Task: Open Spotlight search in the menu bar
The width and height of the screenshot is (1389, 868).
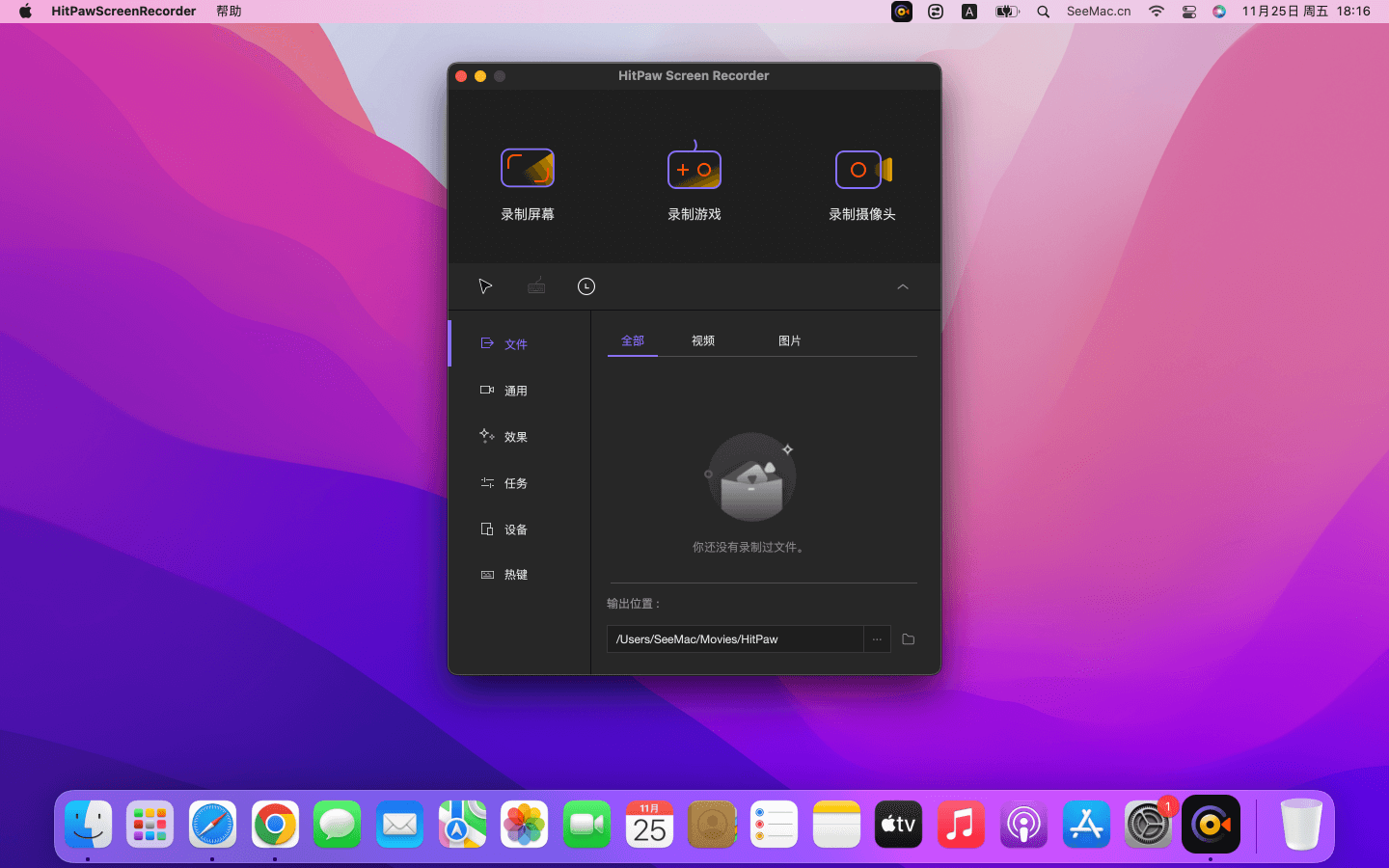Action: (x=1044, y=12)
